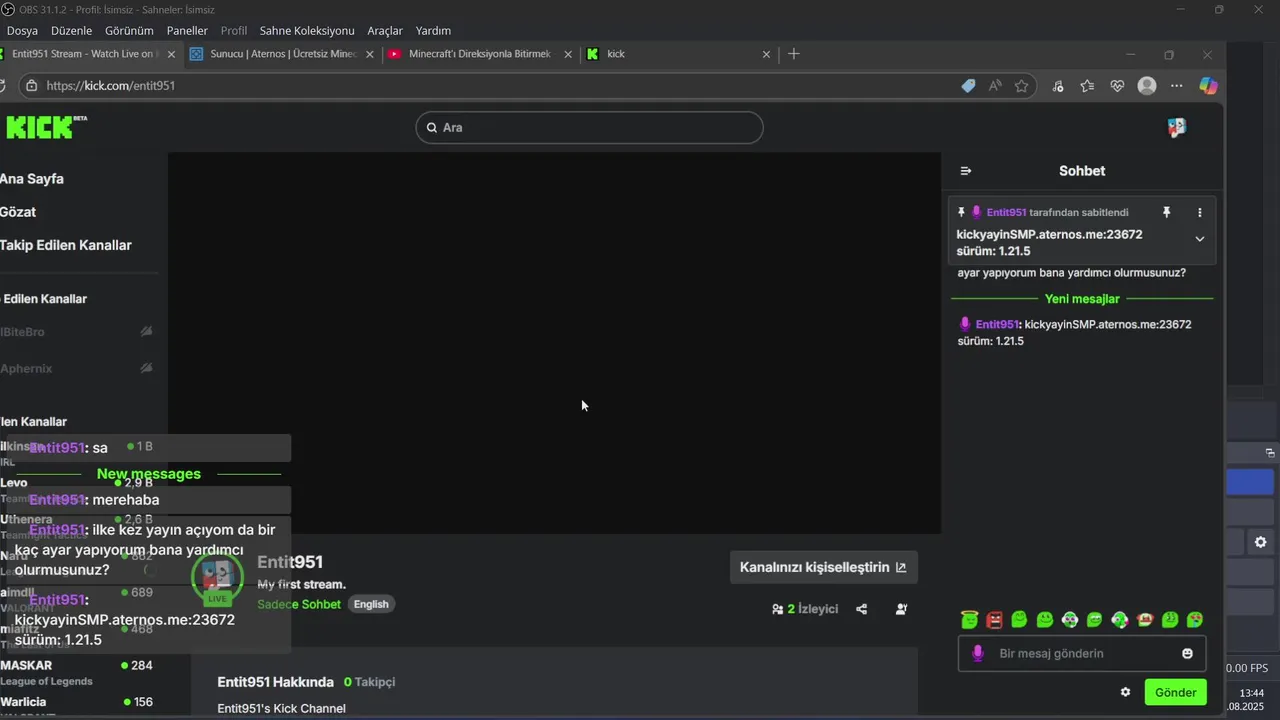The image size is (1280, 720).
Task: Open the Favorites list icon in browser toolbar
Action: coord(1087,86)
